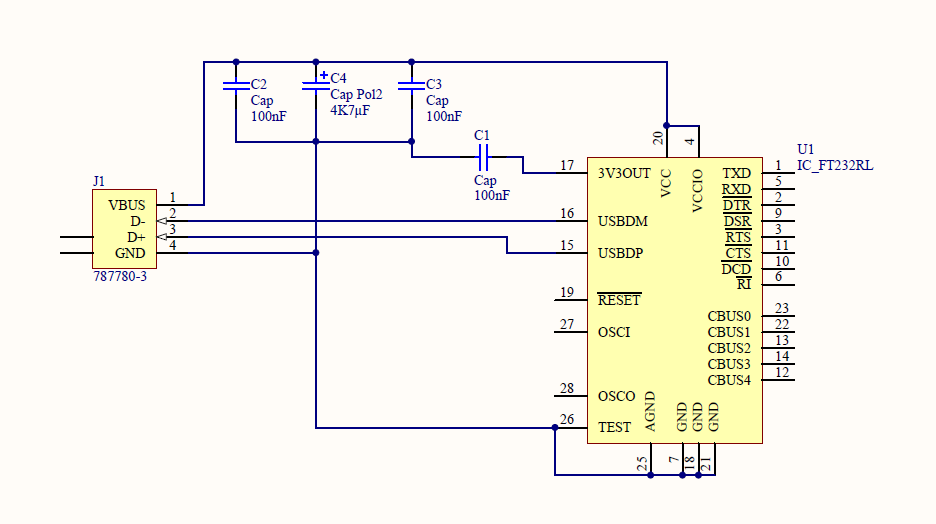Click pin number 26 on U1

567,420
